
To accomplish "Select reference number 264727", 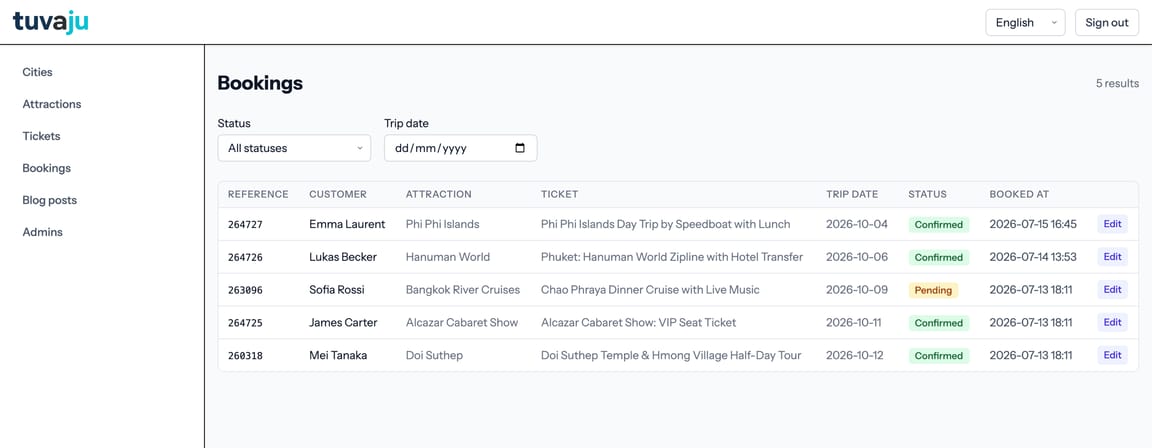I will tap(245, 225).
